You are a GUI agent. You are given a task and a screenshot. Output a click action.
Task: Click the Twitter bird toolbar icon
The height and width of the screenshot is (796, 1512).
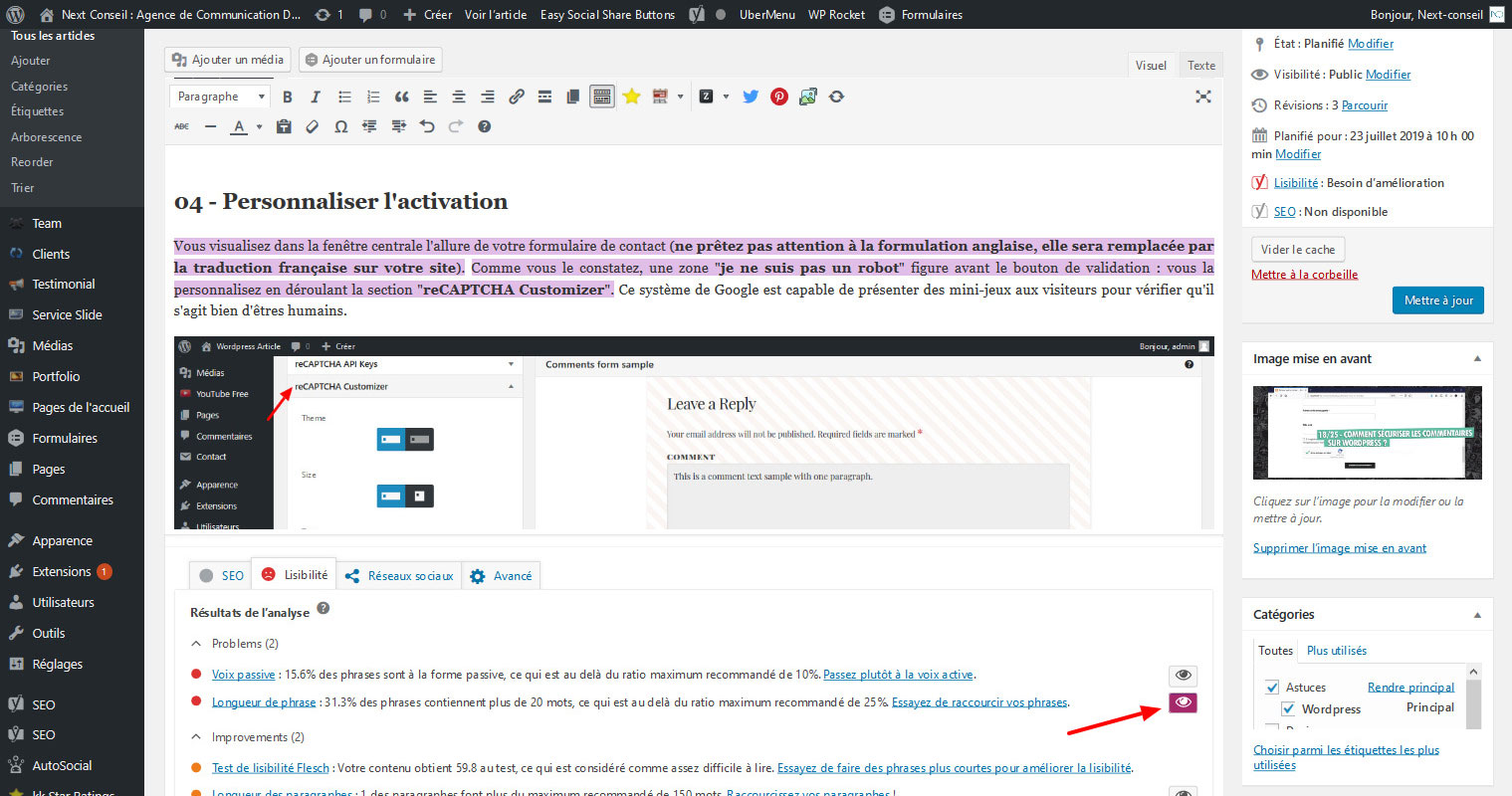pyautogui.click(x=751, y=97)
